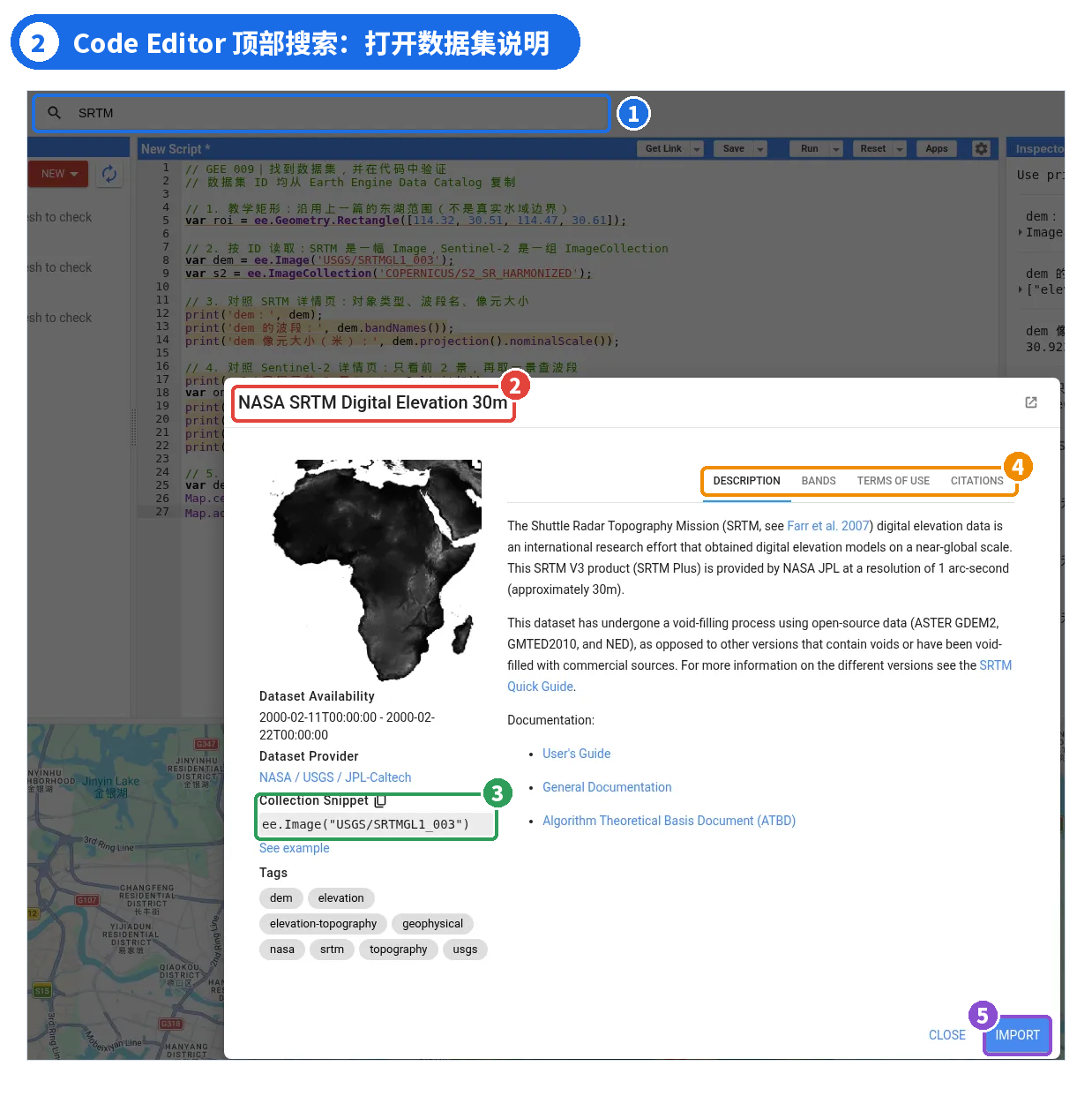The width and height of the screenshot is (1092, 1096).
Task: Click the IMPORT button
Action: (1017, 1035)
